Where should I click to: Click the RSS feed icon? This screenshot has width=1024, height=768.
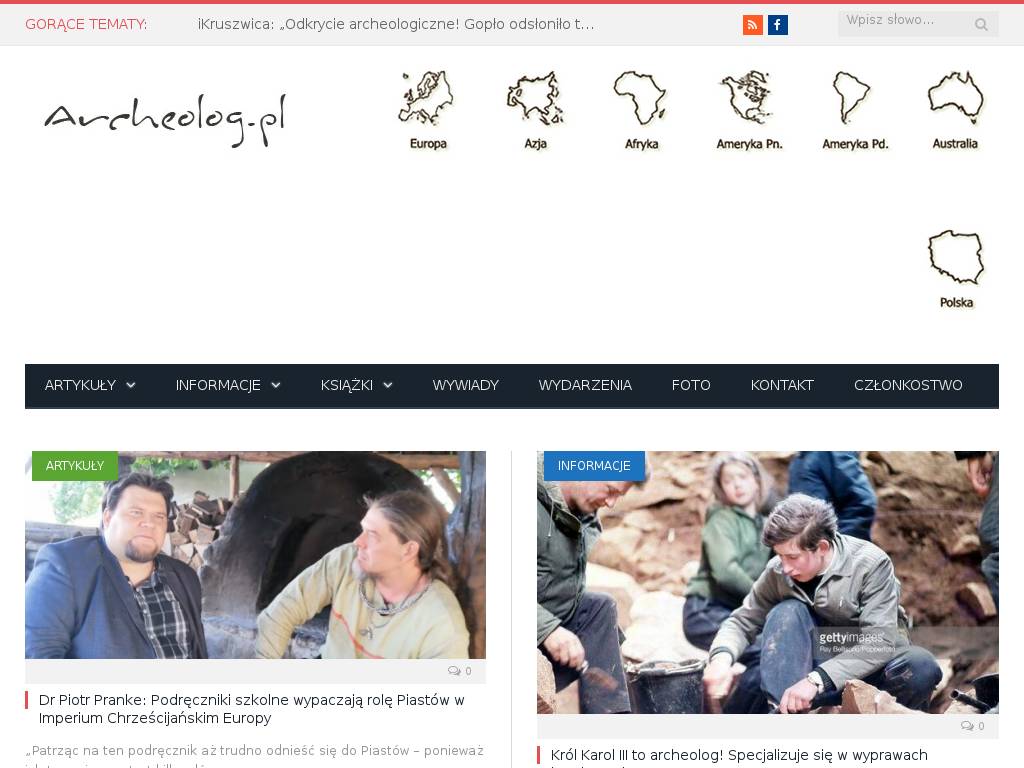[752, 25]
